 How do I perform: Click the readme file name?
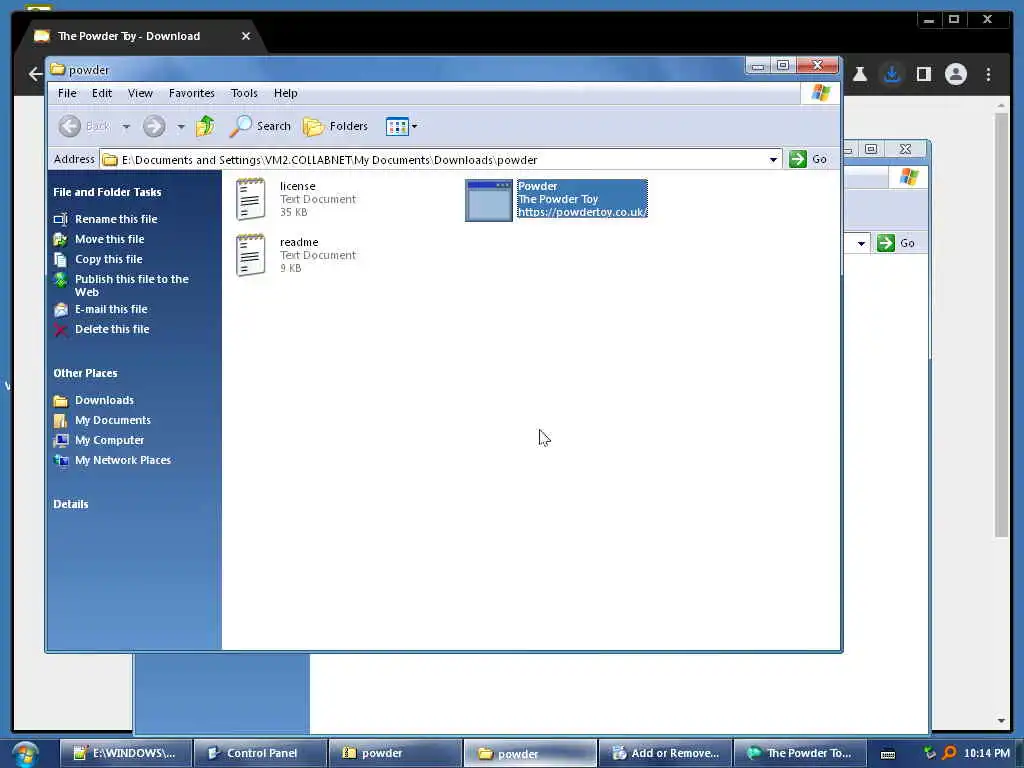(299, 242)
